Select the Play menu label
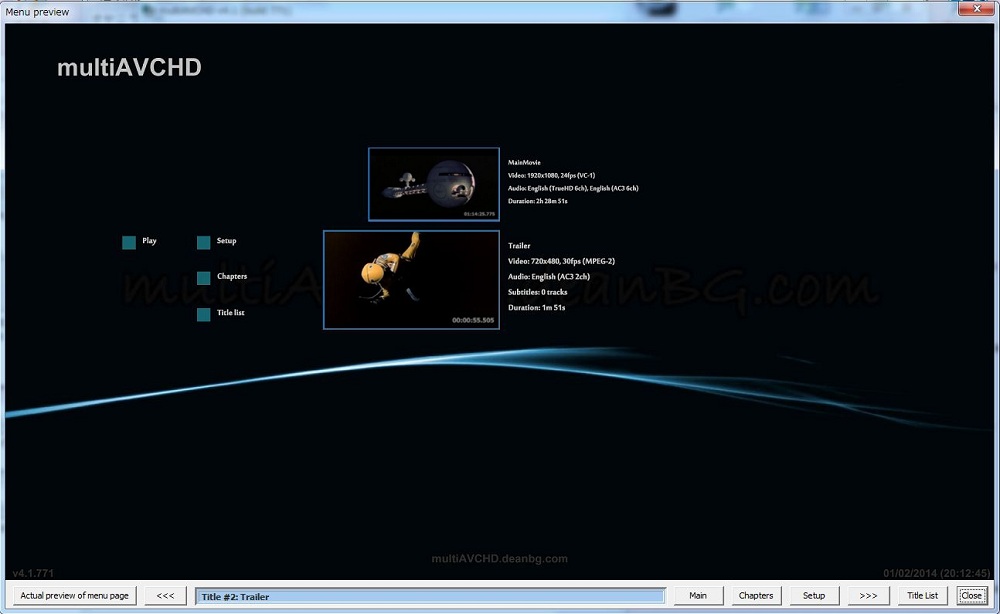Screen dimensions: 1000x614 tap(149, 240)
